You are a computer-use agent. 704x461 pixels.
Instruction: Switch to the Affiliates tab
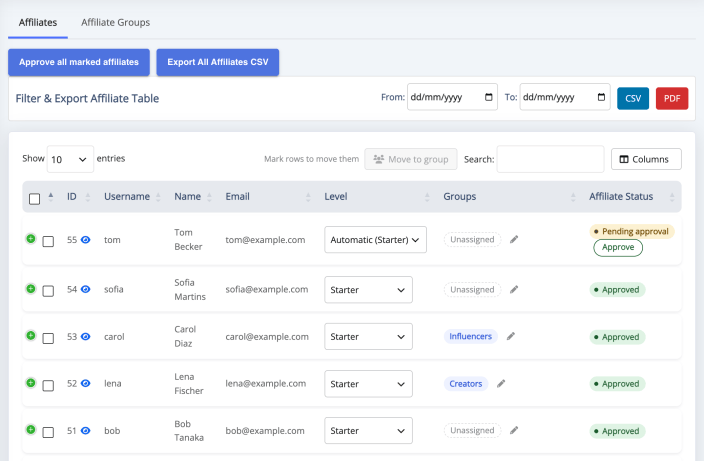click(38, 22)
